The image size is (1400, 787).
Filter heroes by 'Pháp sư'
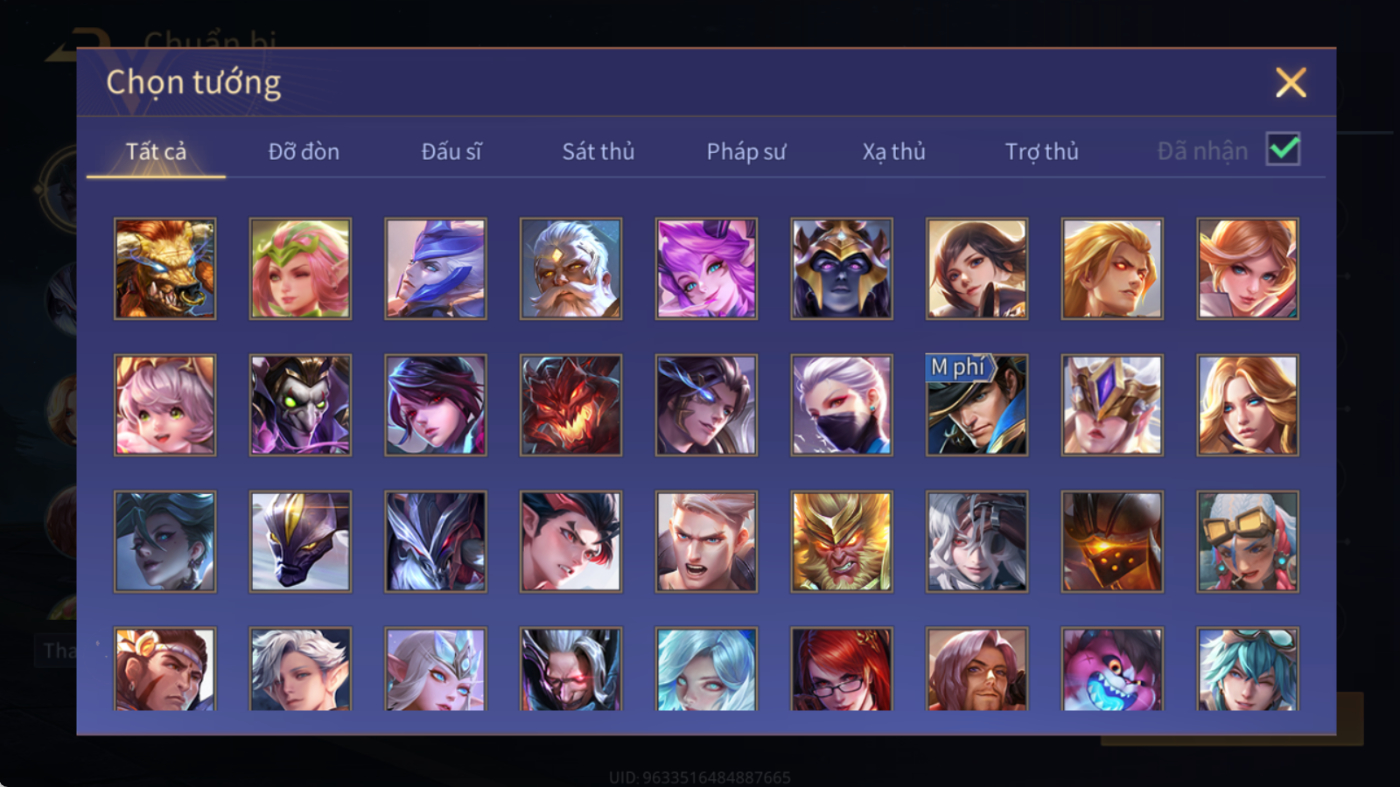[746, 152]
